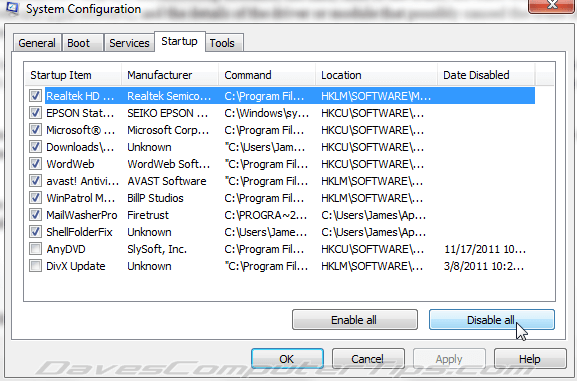
Task: Switch to the General tab
Action: click(x=37, y=43)
